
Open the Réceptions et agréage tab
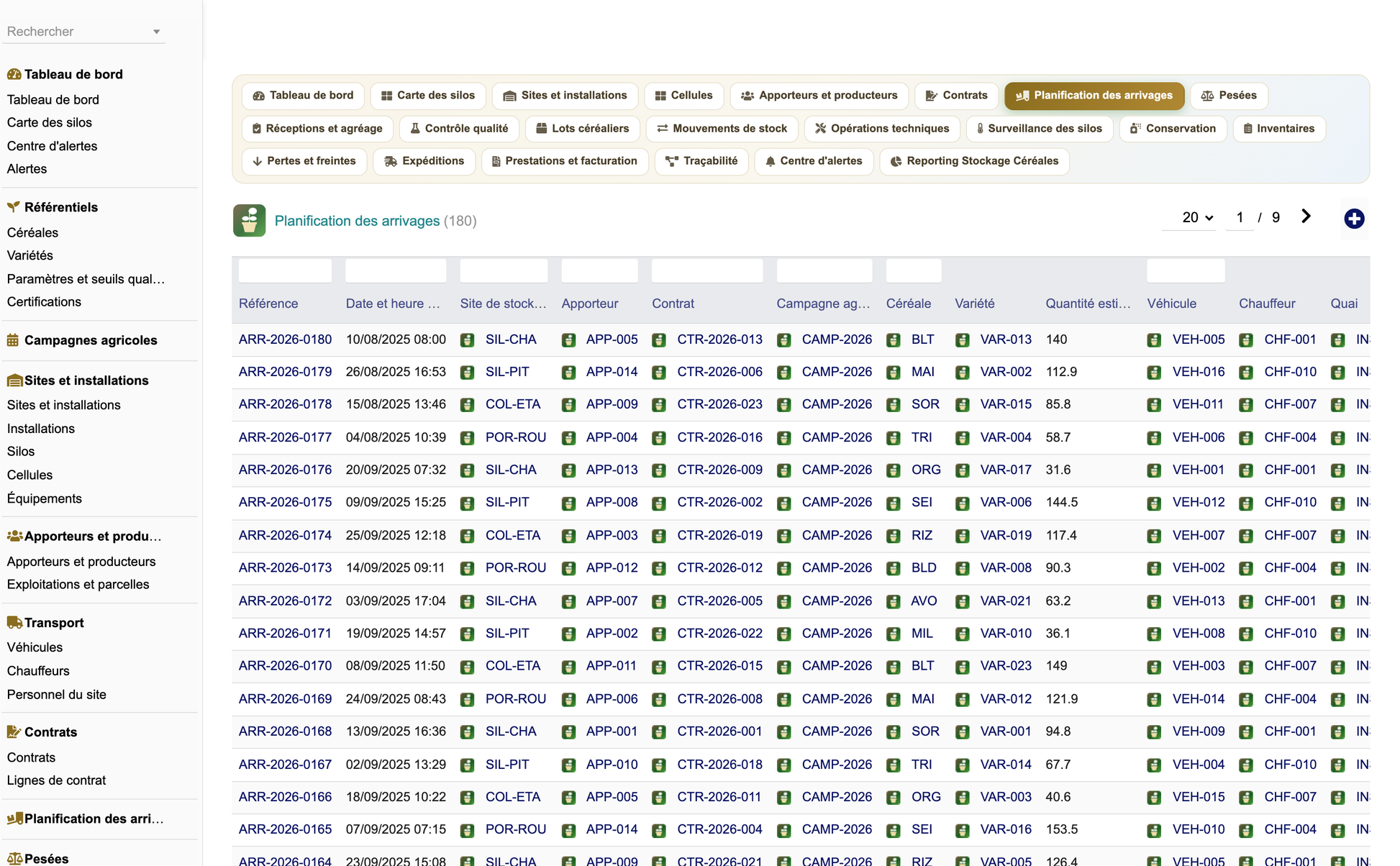317,129
